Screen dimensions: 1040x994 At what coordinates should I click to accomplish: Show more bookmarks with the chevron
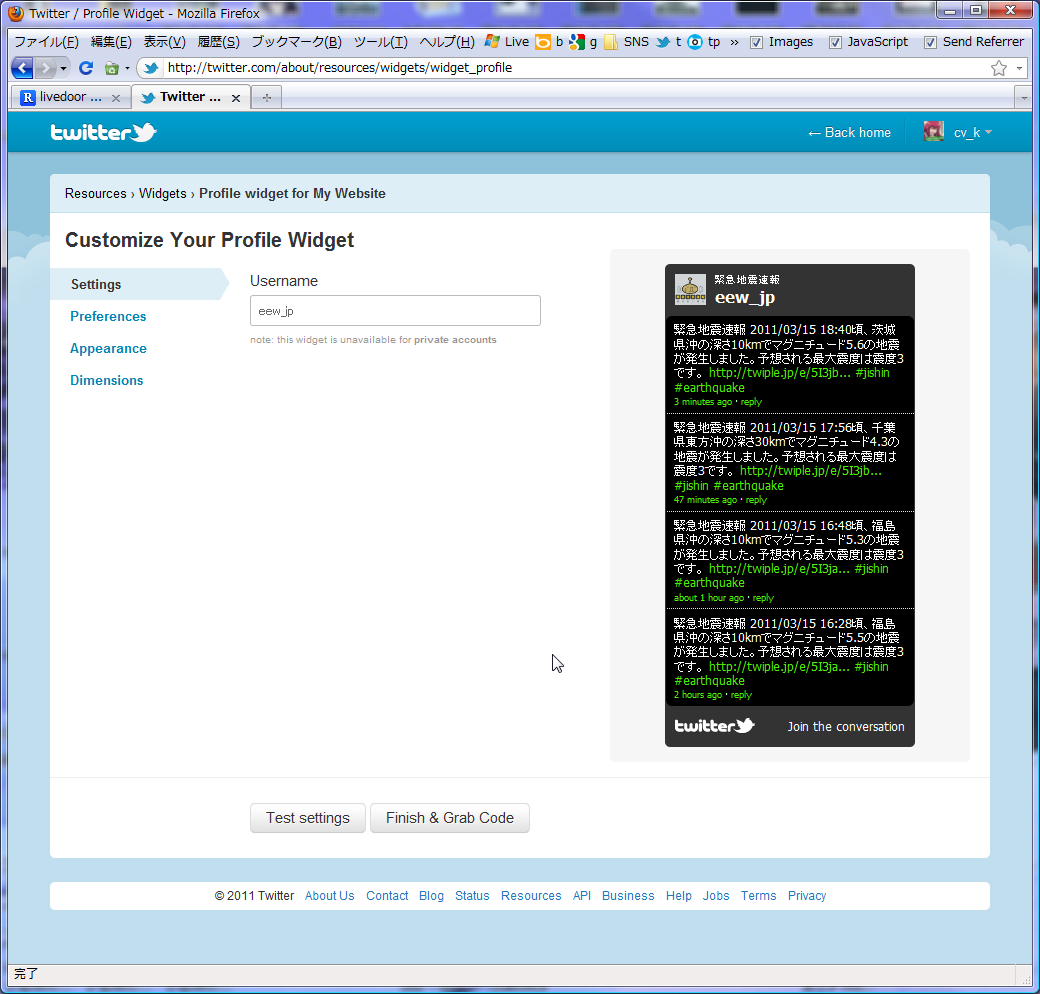pos(734,42)
